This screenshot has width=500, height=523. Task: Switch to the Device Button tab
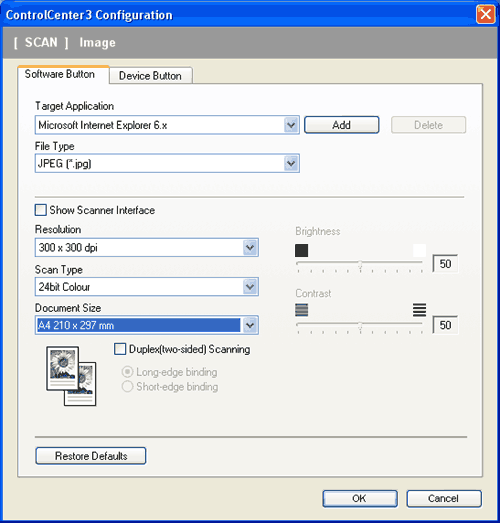click(150, 76)
